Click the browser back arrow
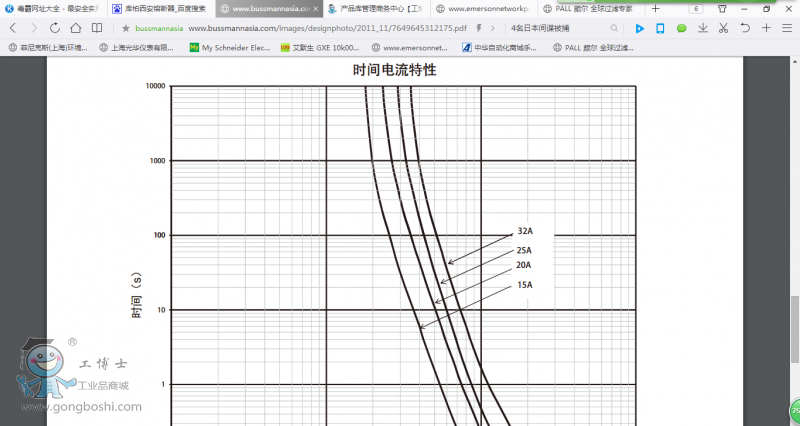Screen dimensions: 800x426 pyautogui.click(x=12, y=28)
